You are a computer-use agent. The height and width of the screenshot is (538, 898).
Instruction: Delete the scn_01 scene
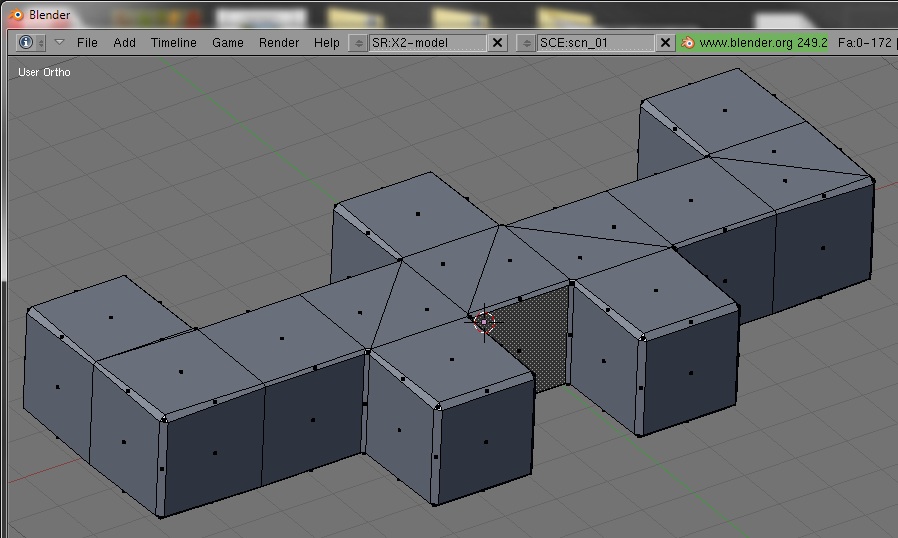click(x=665, y=43)
